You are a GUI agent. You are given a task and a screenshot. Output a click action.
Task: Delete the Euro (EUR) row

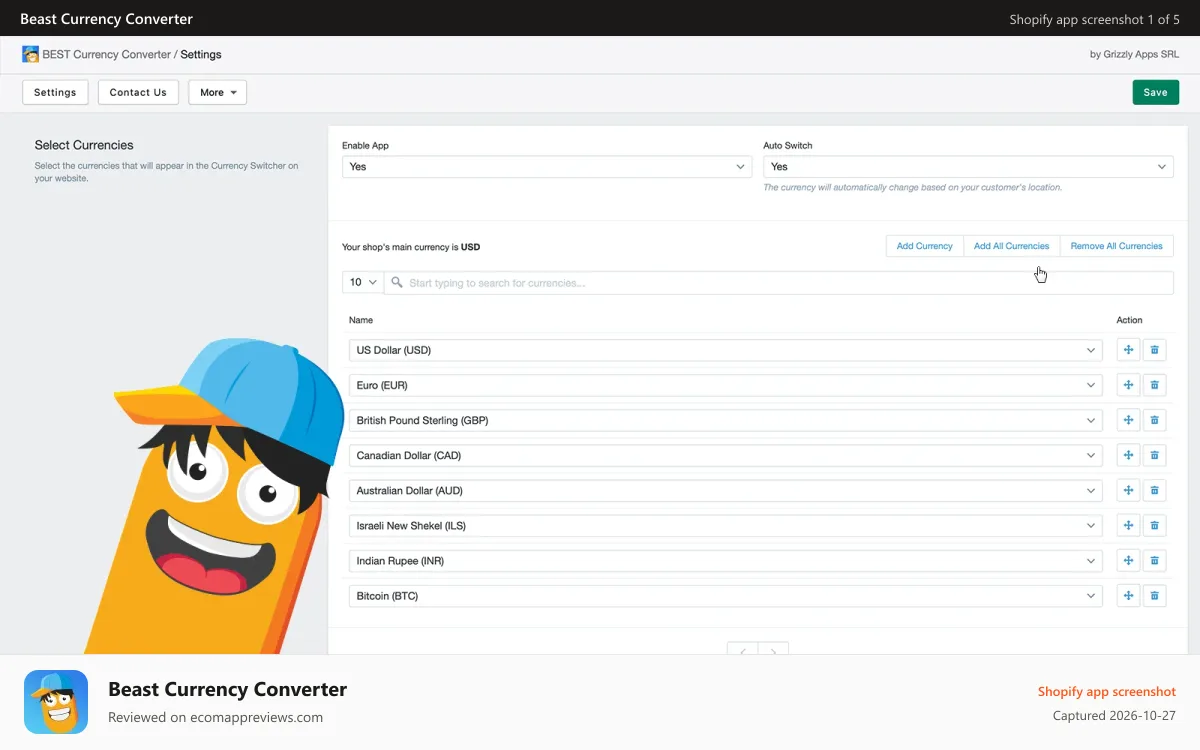click(1154, 385)
